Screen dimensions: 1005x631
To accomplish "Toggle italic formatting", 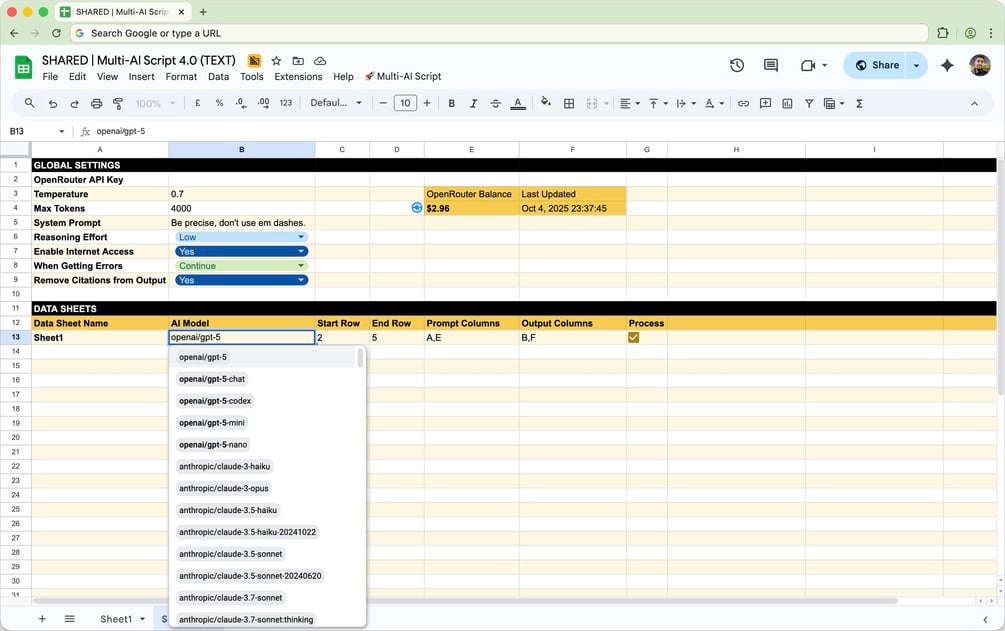I will [474, 103].
